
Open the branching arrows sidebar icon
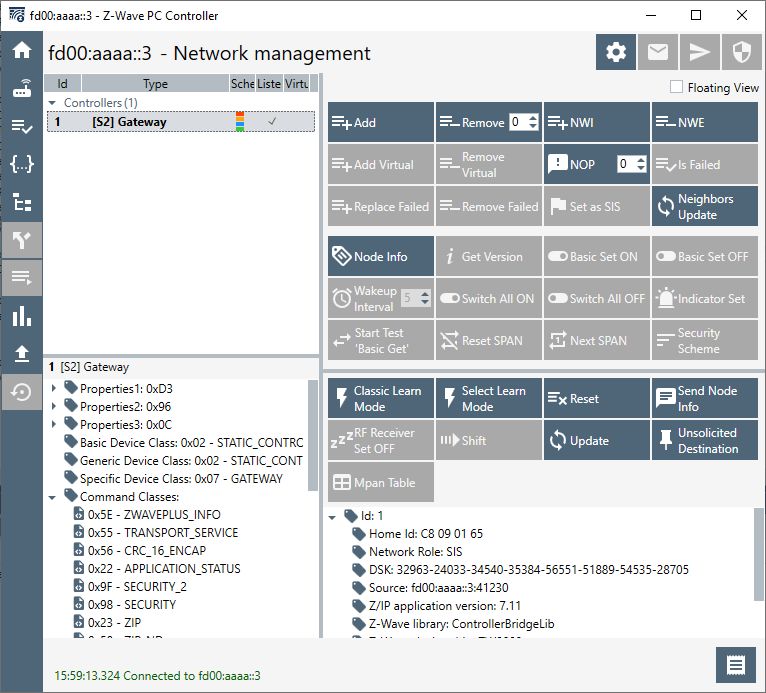coord(21,240)
